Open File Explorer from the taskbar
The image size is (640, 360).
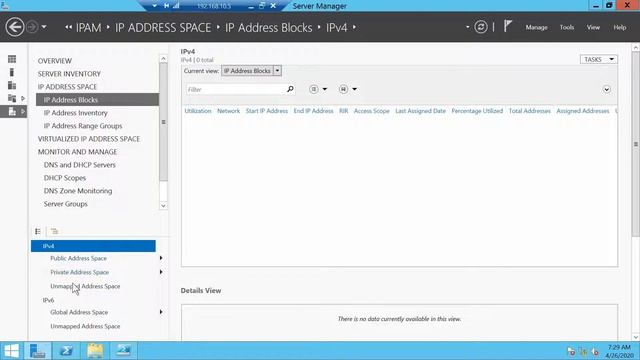[95, 351]
